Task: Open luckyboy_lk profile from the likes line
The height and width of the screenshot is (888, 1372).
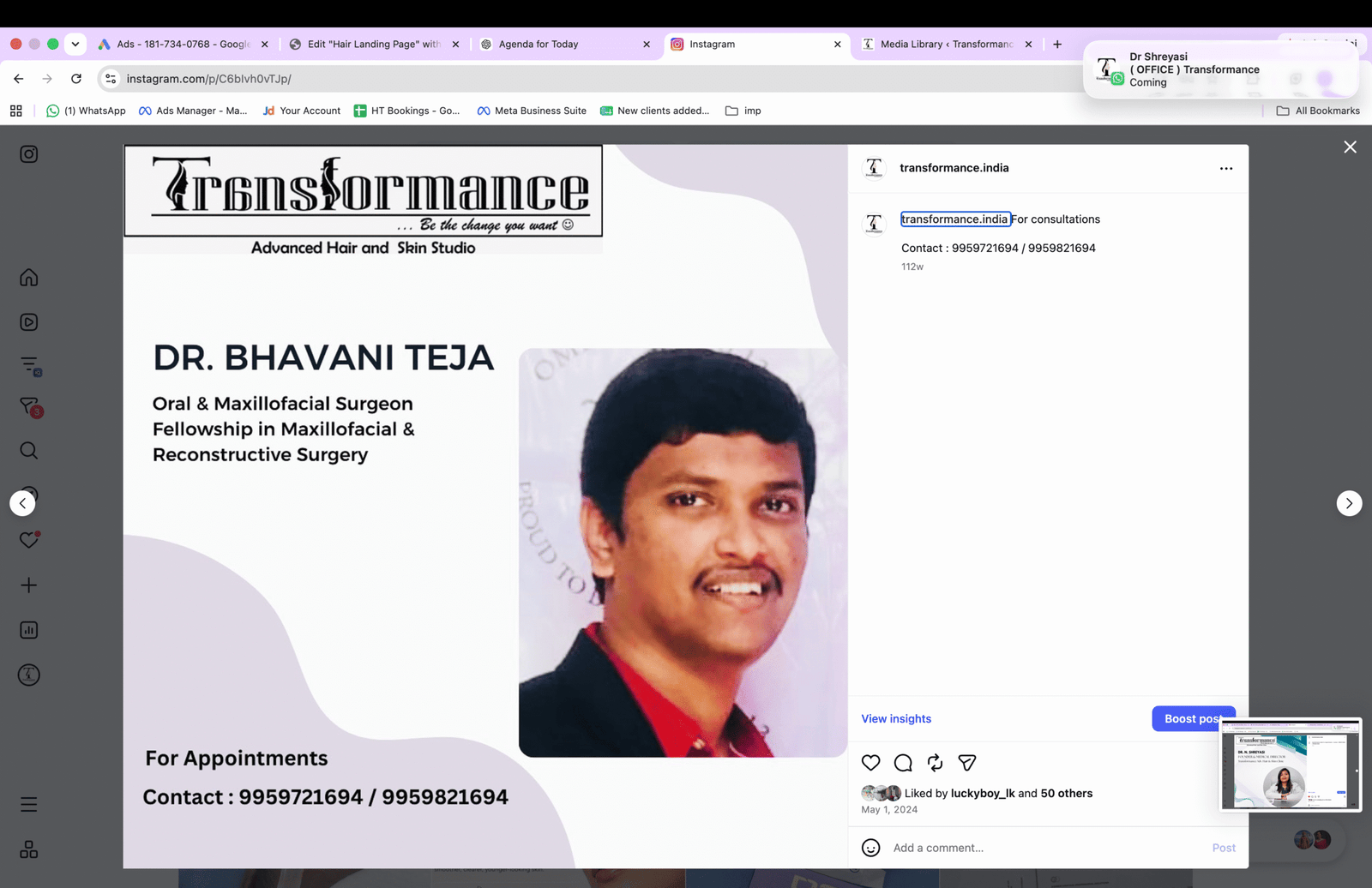Action: coord(983,794)
